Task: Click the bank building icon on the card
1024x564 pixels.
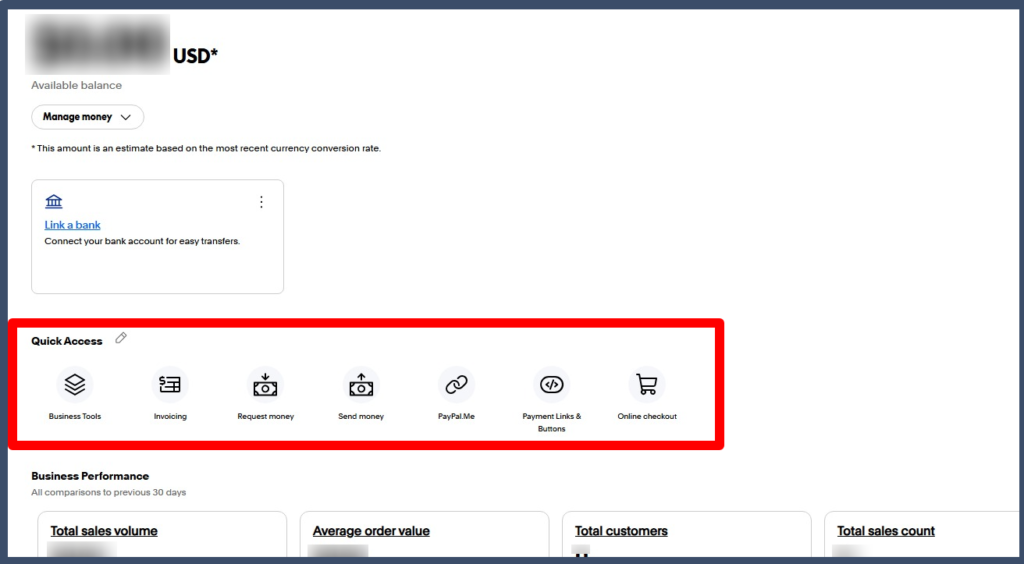Action: point(54,202)
